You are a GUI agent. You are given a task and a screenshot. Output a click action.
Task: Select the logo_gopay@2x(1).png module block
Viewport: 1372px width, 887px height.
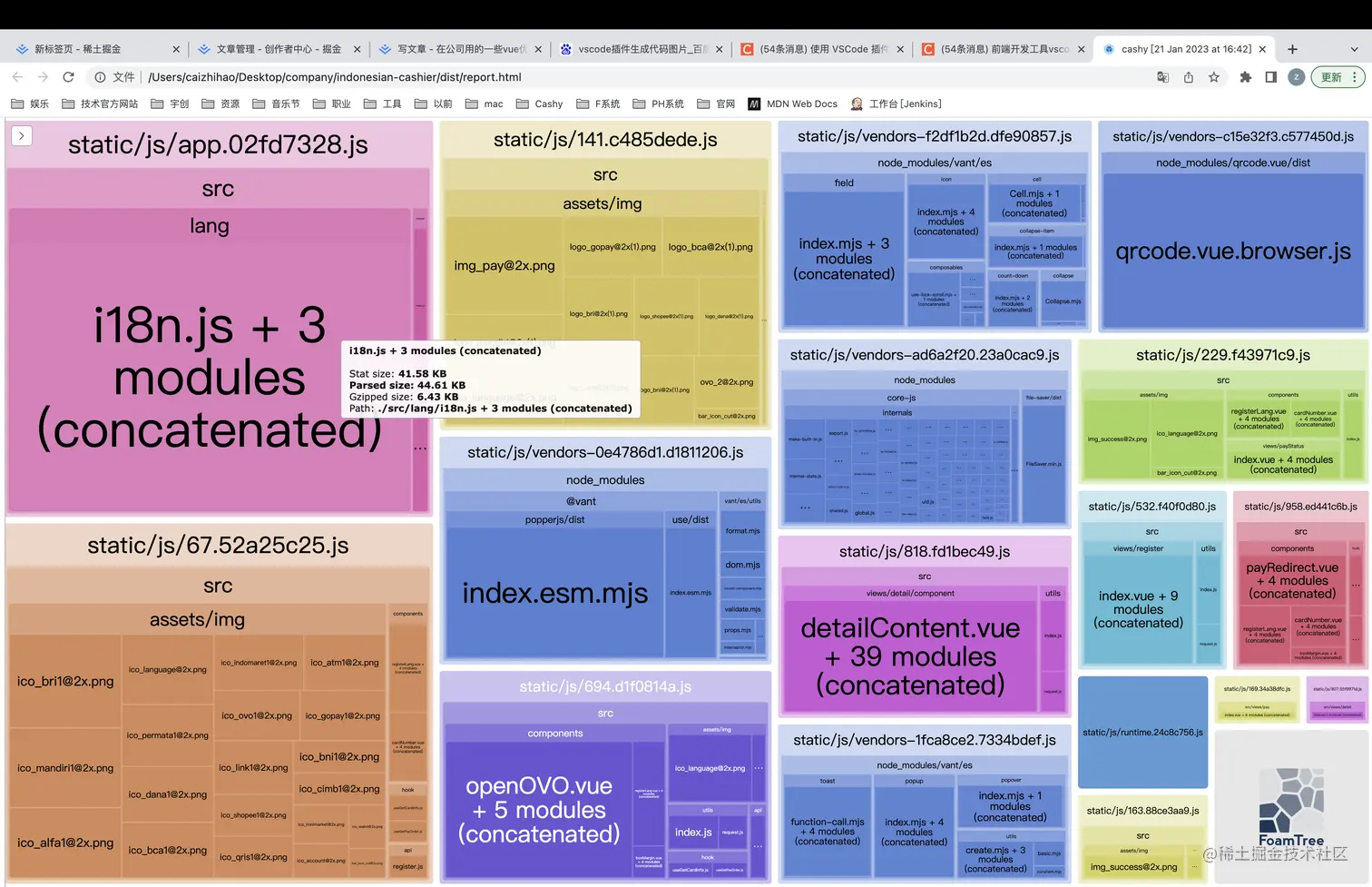click(x=612, y=247)
